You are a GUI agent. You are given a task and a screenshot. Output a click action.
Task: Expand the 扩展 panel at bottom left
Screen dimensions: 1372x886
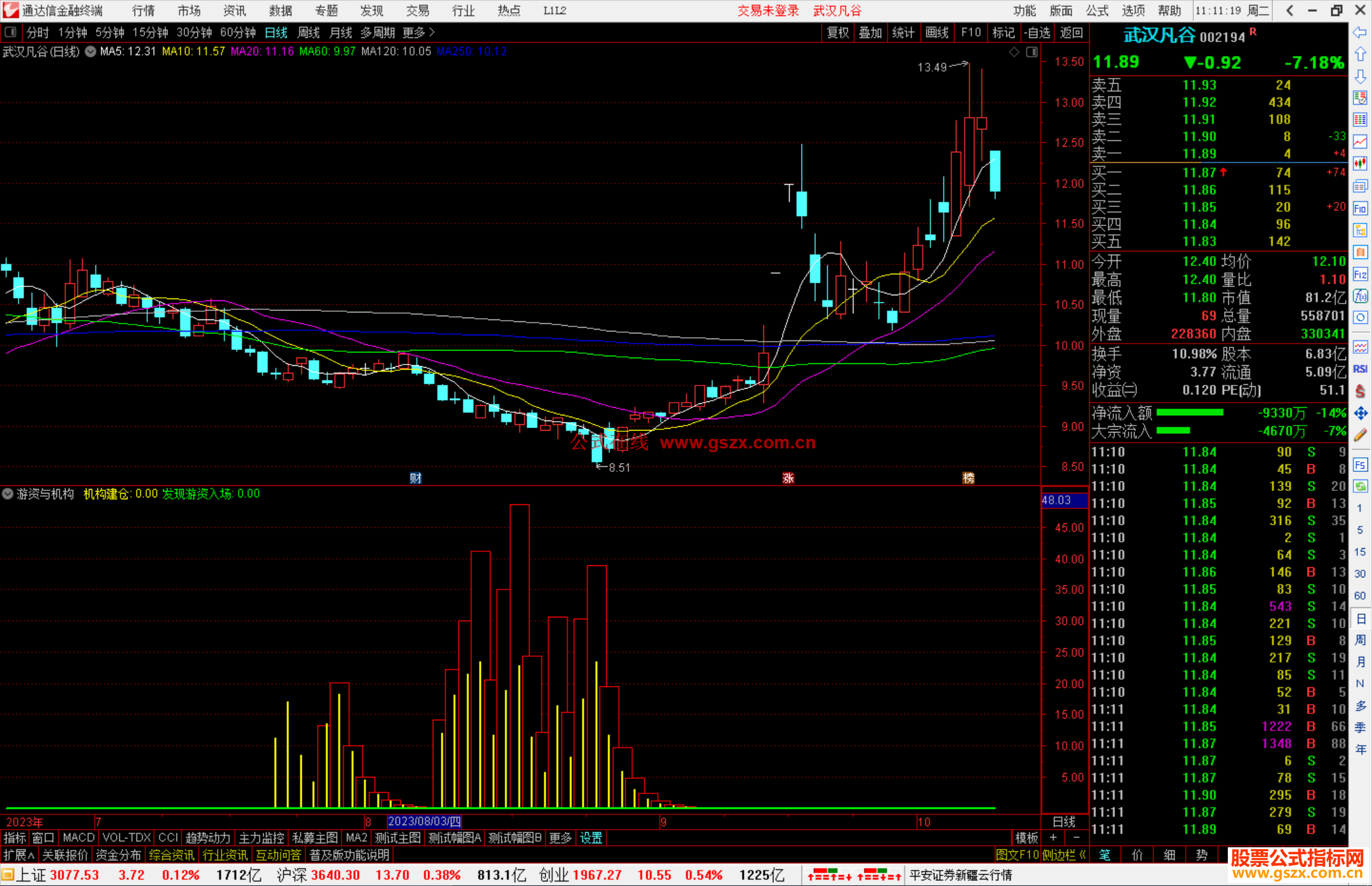pos(18,855)
